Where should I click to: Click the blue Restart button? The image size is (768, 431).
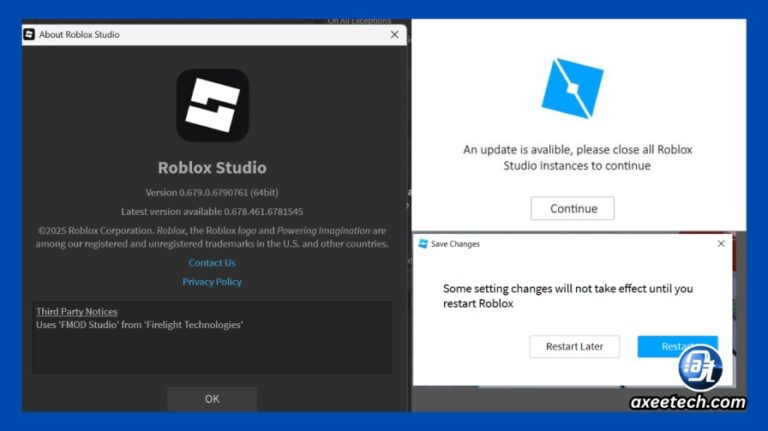click(677, 347)
